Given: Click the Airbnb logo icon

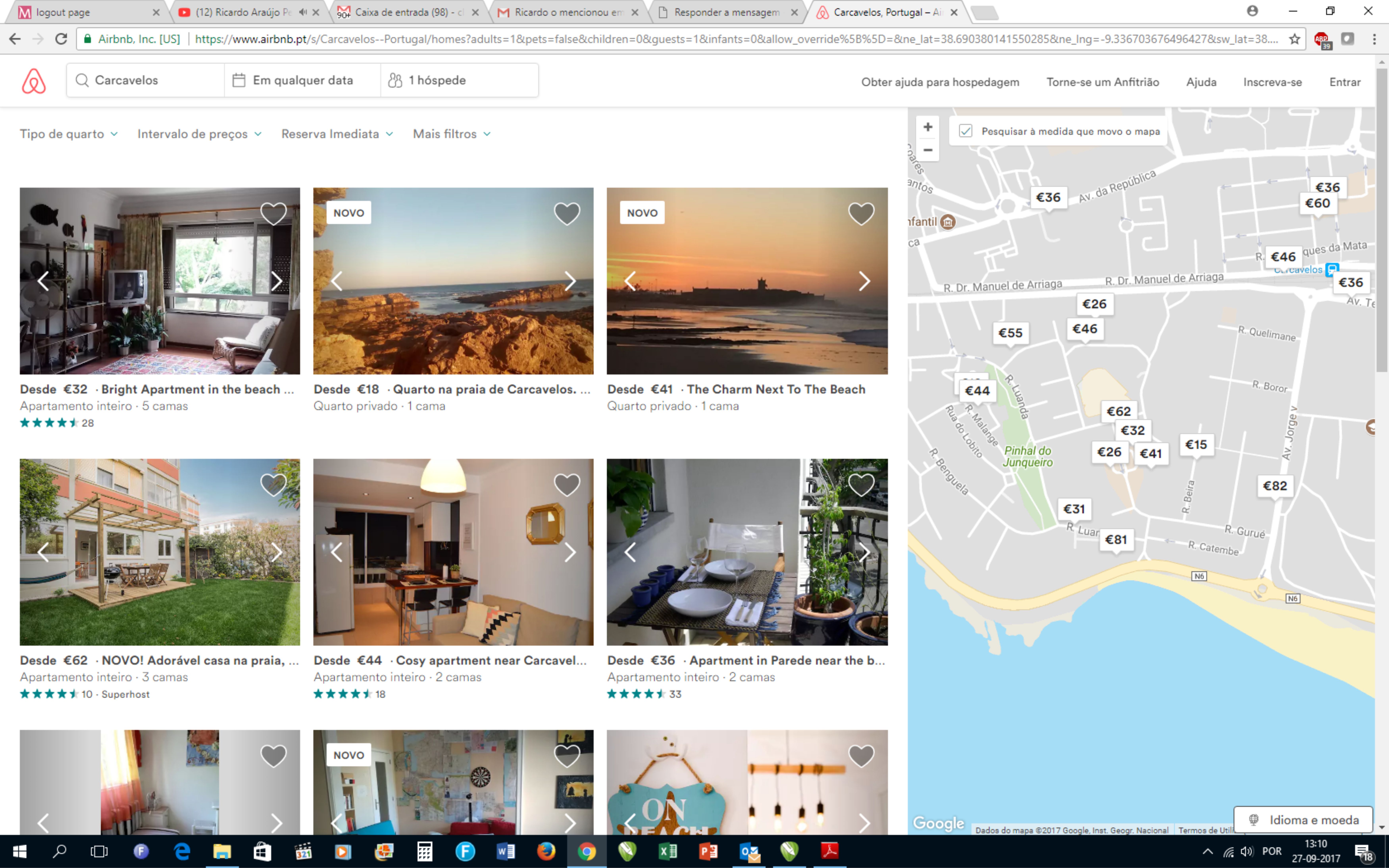Looking at the screenshot, I should pos(34,81).
